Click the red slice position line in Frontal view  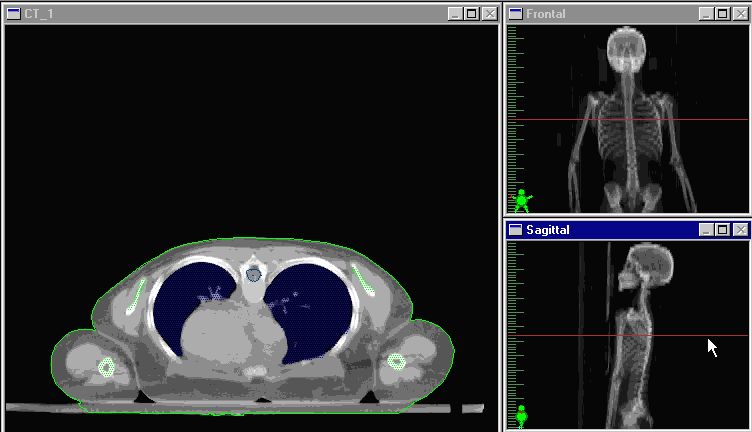pos(628,119)
